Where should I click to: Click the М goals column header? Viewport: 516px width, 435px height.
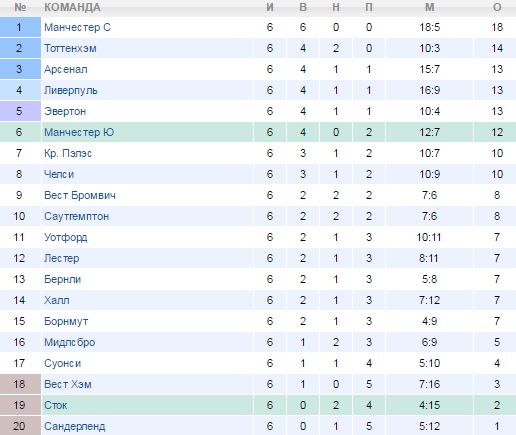430,7
